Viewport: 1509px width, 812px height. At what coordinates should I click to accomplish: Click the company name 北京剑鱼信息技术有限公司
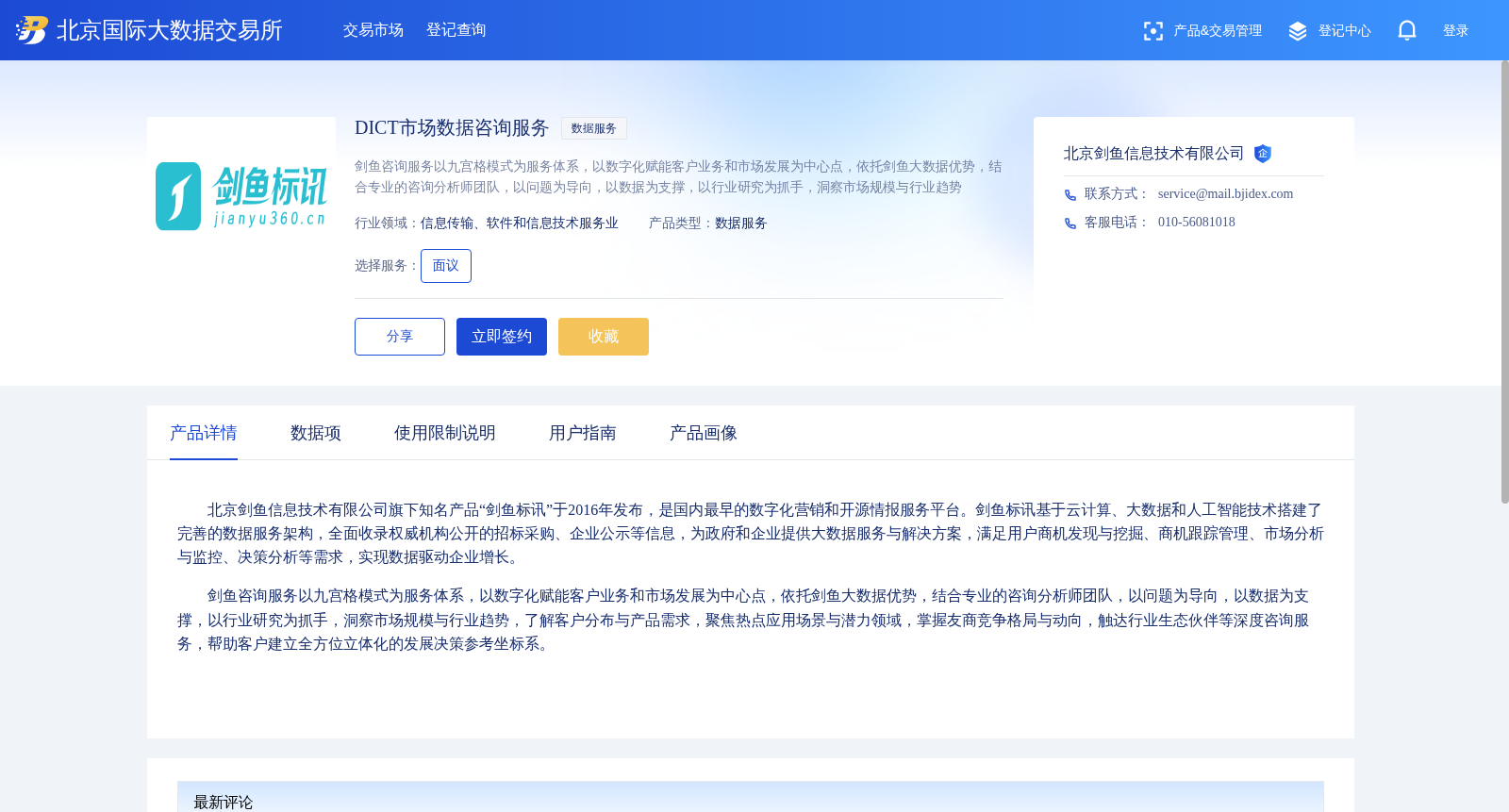click(1154, 154)
